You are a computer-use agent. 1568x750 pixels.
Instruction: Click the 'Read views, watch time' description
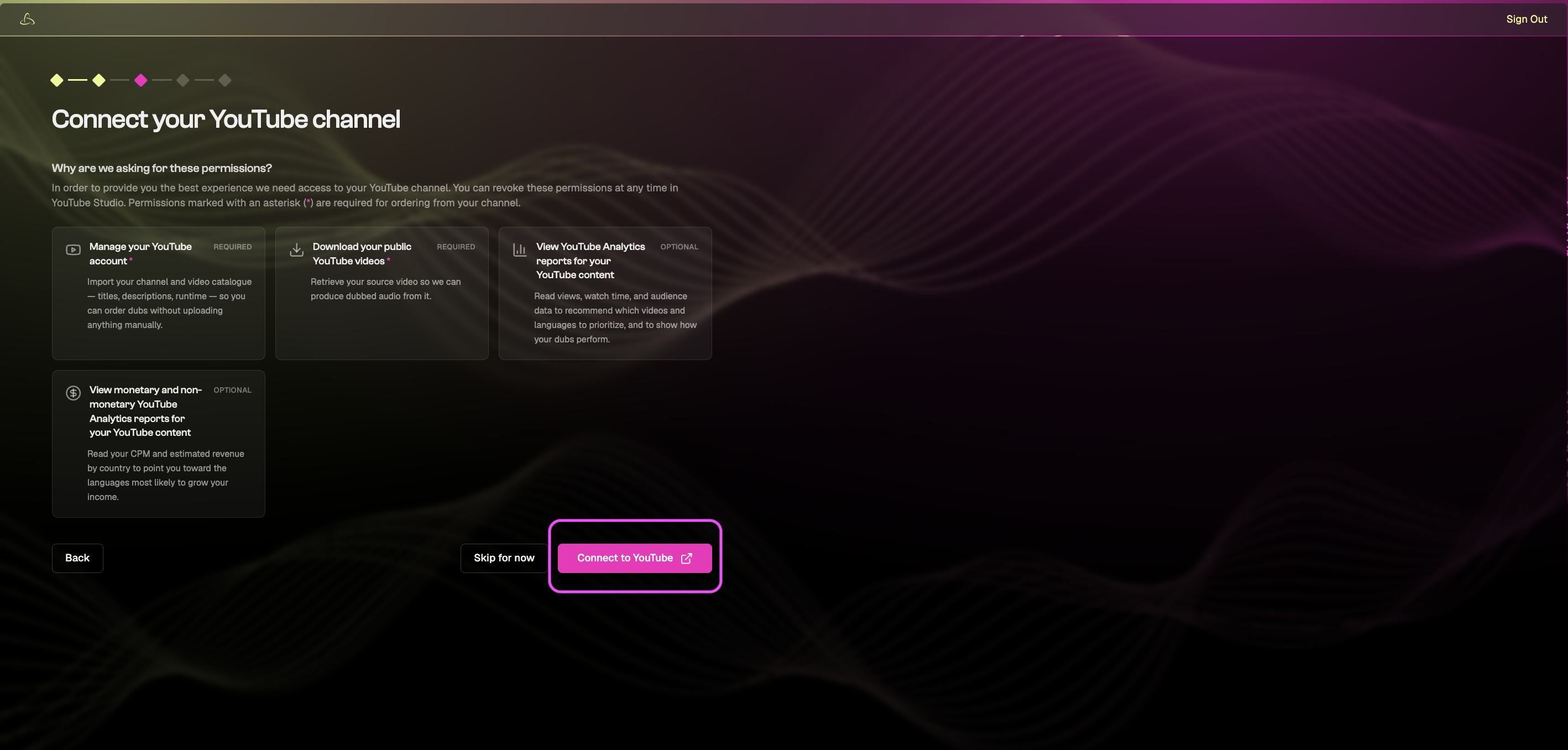(615, 318)
